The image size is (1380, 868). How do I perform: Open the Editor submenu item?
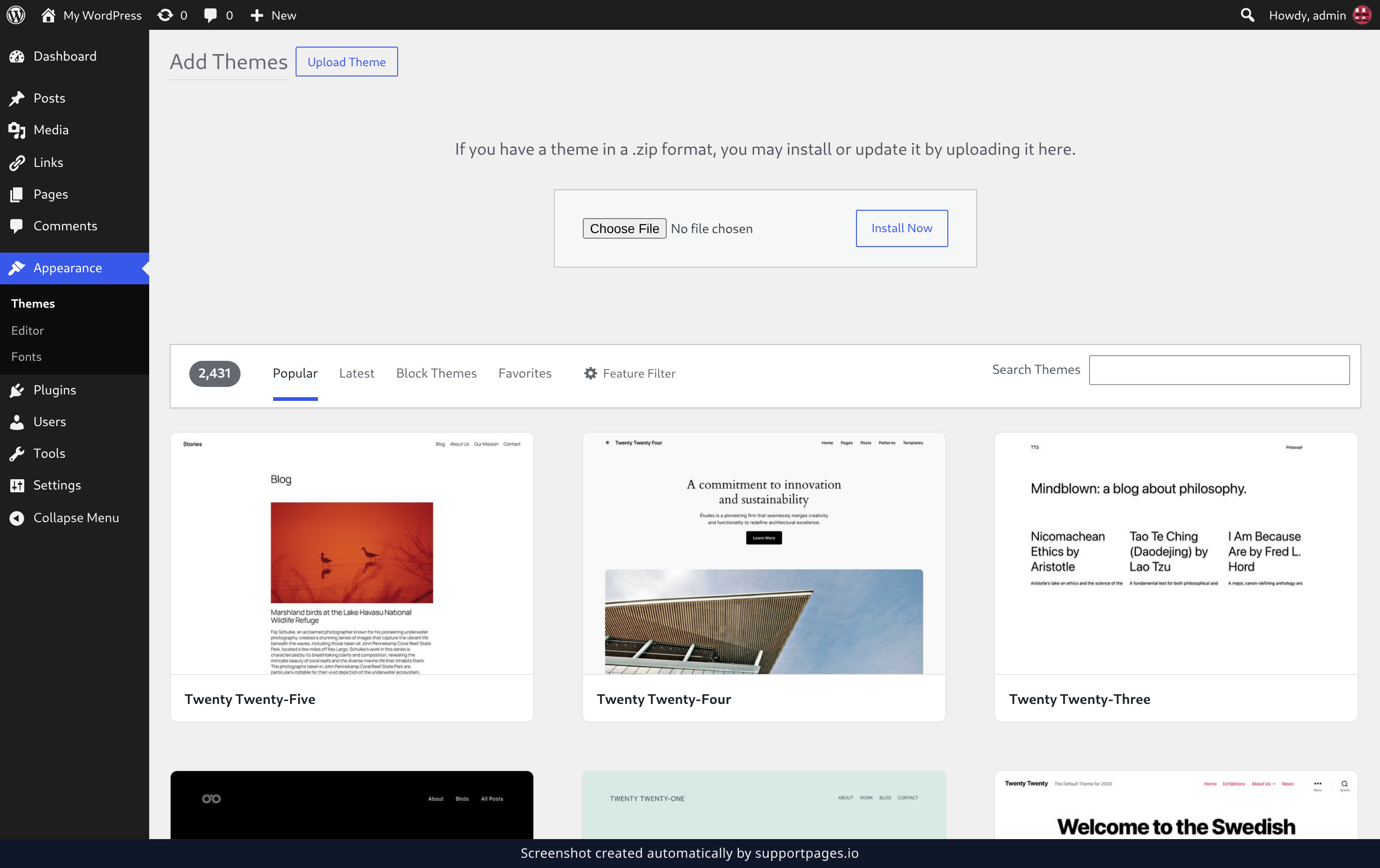coord(28,331)
